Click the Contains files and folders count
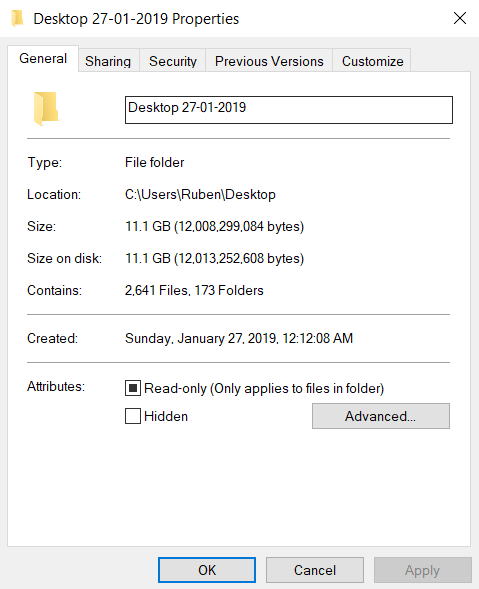479x589 pixels. 194,290
